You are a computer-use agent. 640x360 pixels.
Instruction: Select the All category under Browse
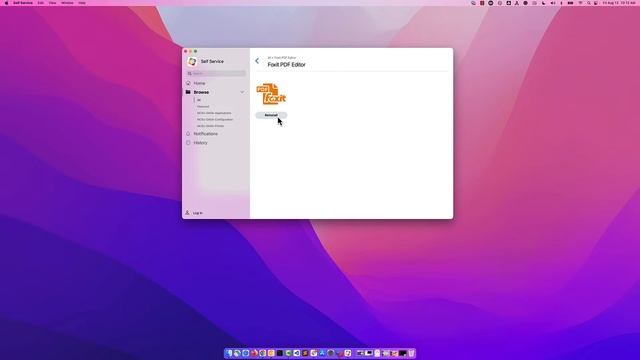199,100
